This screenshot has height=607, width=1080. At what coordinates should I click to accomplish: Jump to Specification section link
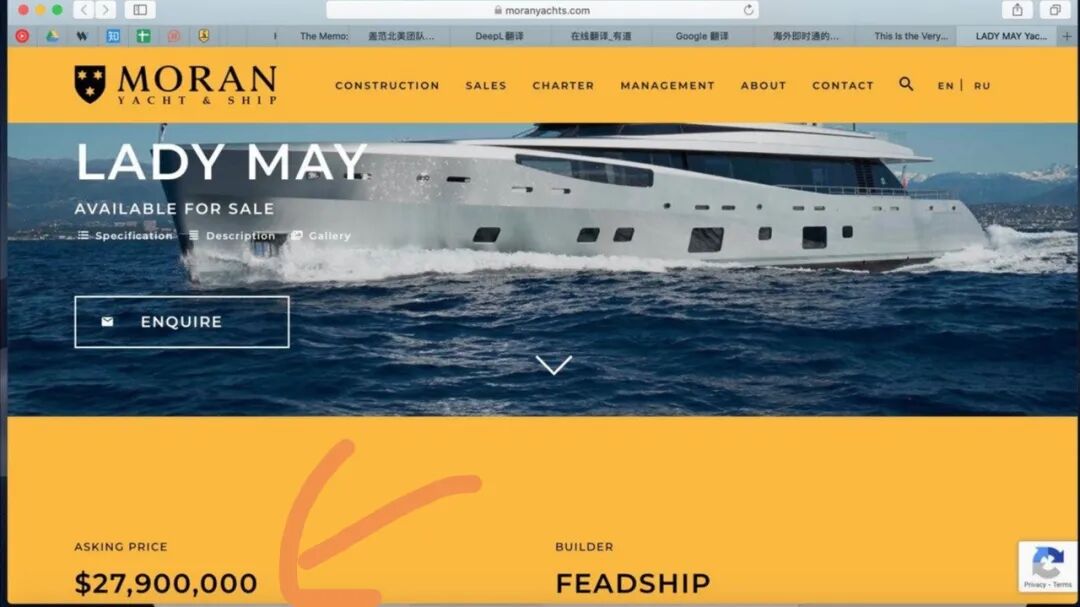125,236
